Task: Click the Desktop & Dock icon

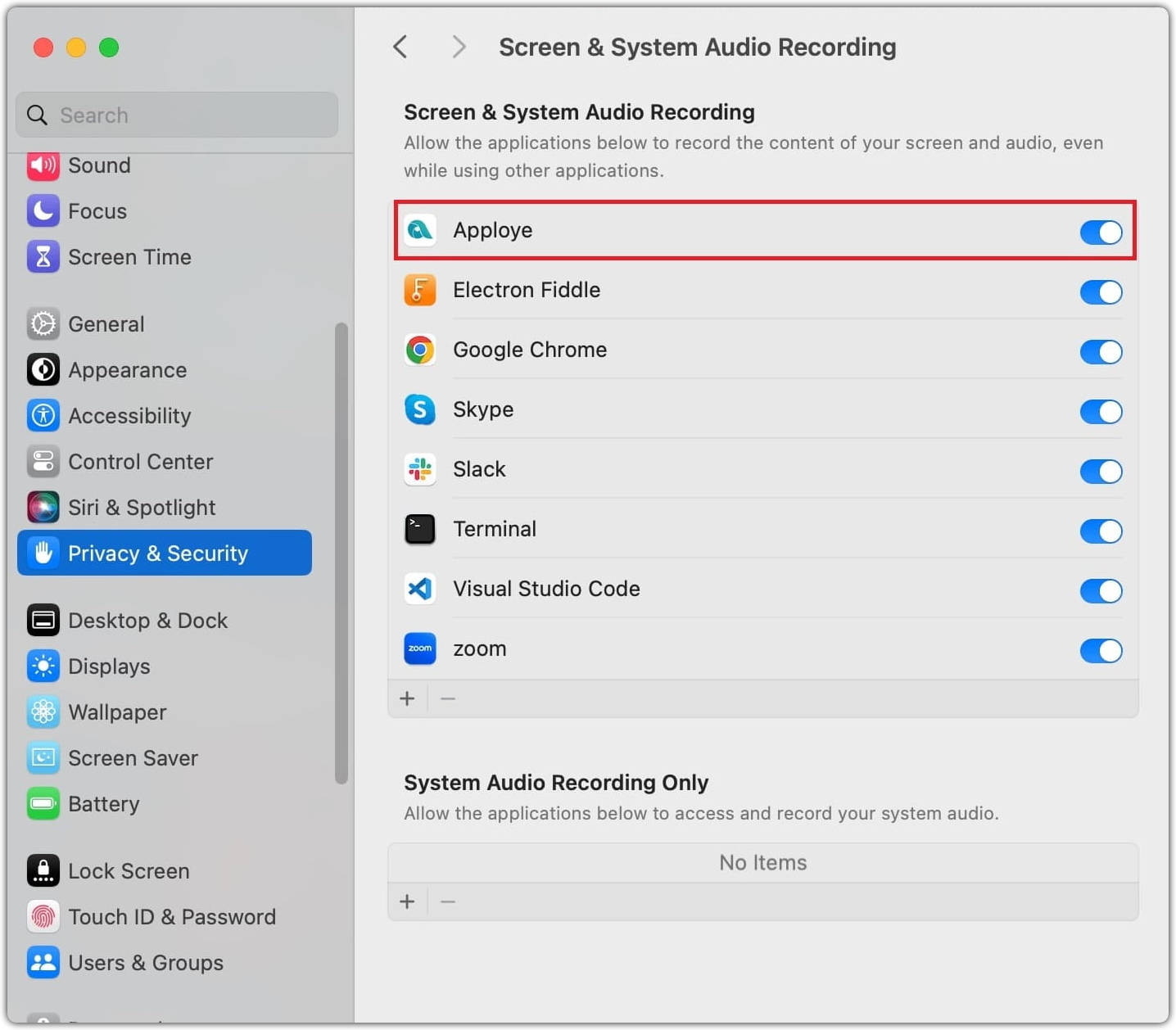Action: [x=43, y=621]
